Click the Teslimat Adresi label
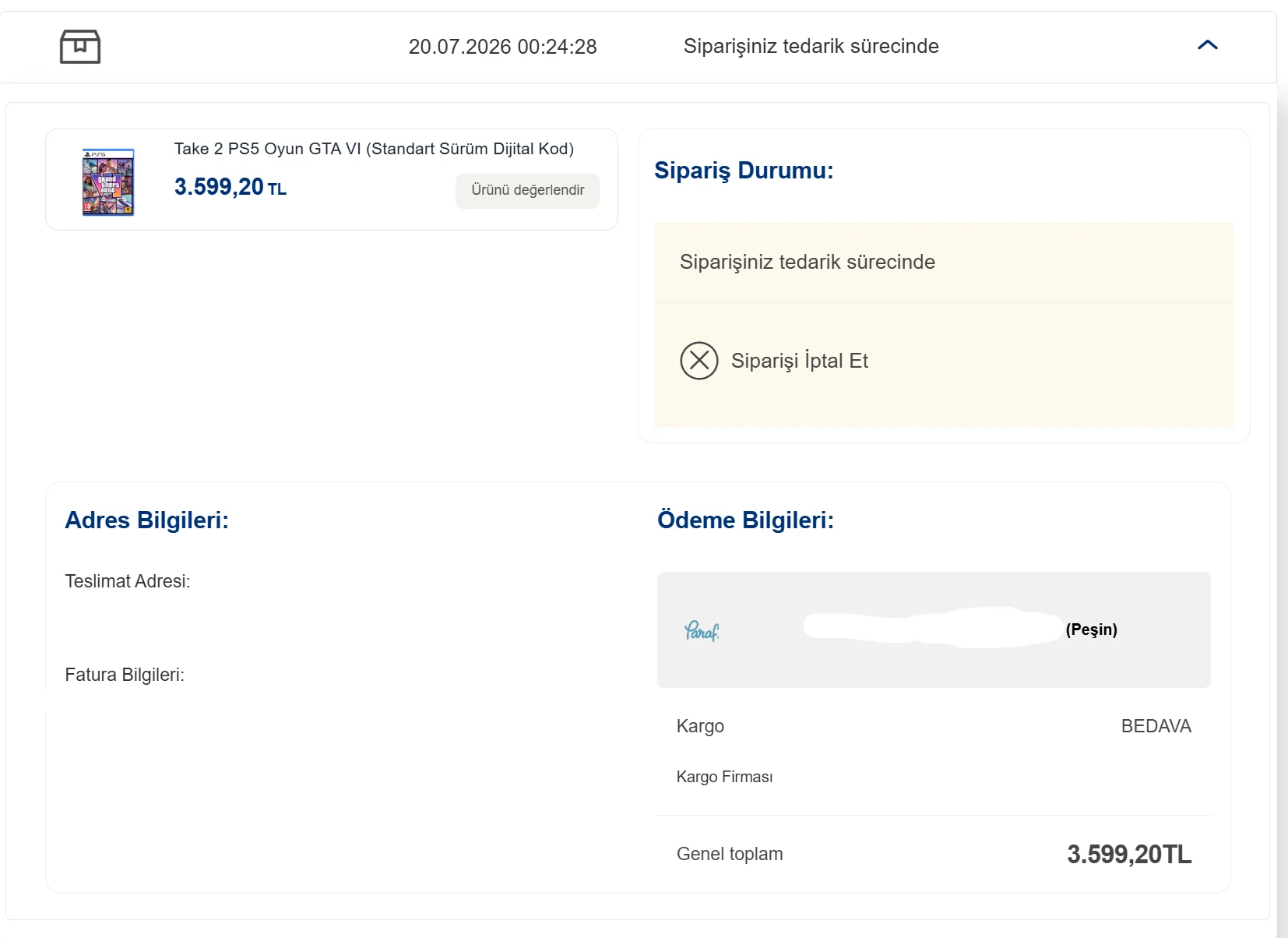The width and height of the screenshot is (1288, 938). click(128, 581)
